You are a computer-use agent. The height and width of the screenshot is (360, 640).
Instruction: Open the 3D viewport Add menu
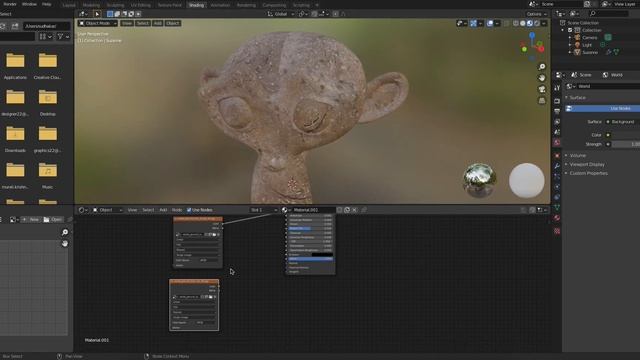(158, 23)
